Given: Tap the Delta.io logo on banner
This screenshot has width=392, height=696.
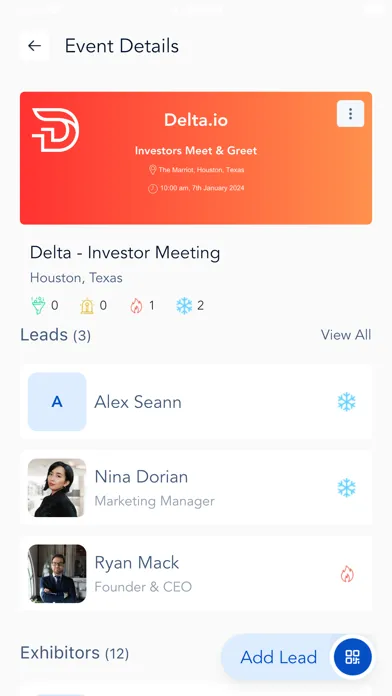Looking at the screenshot, I should point(55,130).
